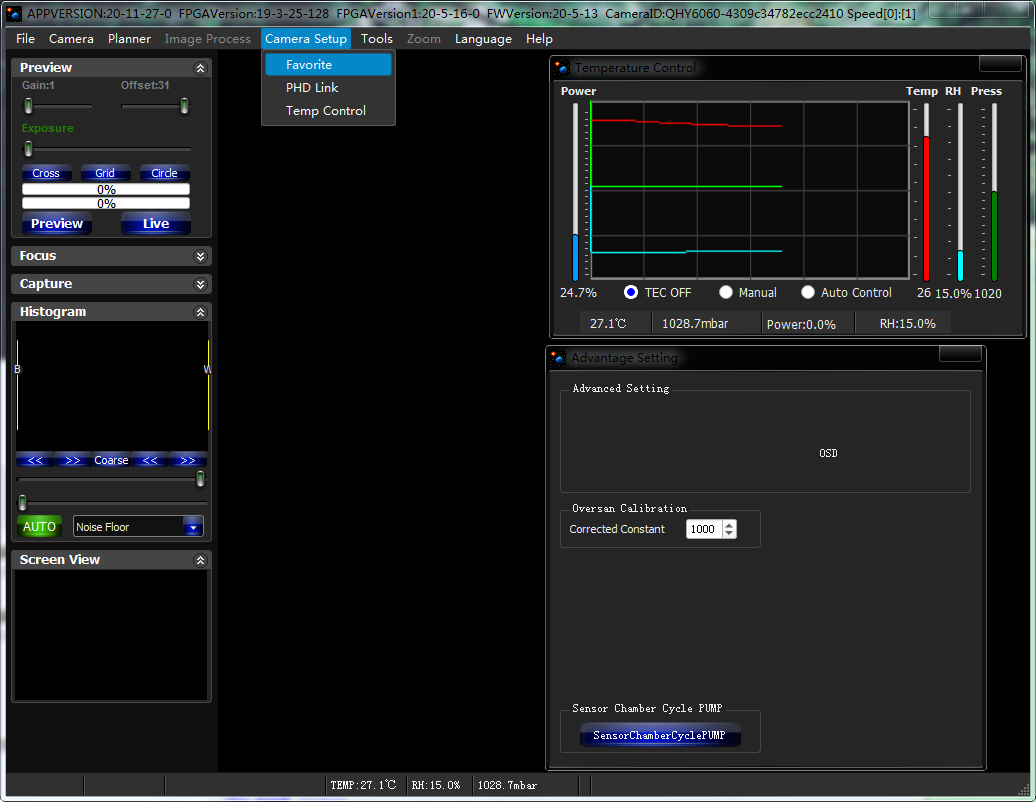1036x802 pixels.
Task: Collapse the Preview panel
Action: 200,68
